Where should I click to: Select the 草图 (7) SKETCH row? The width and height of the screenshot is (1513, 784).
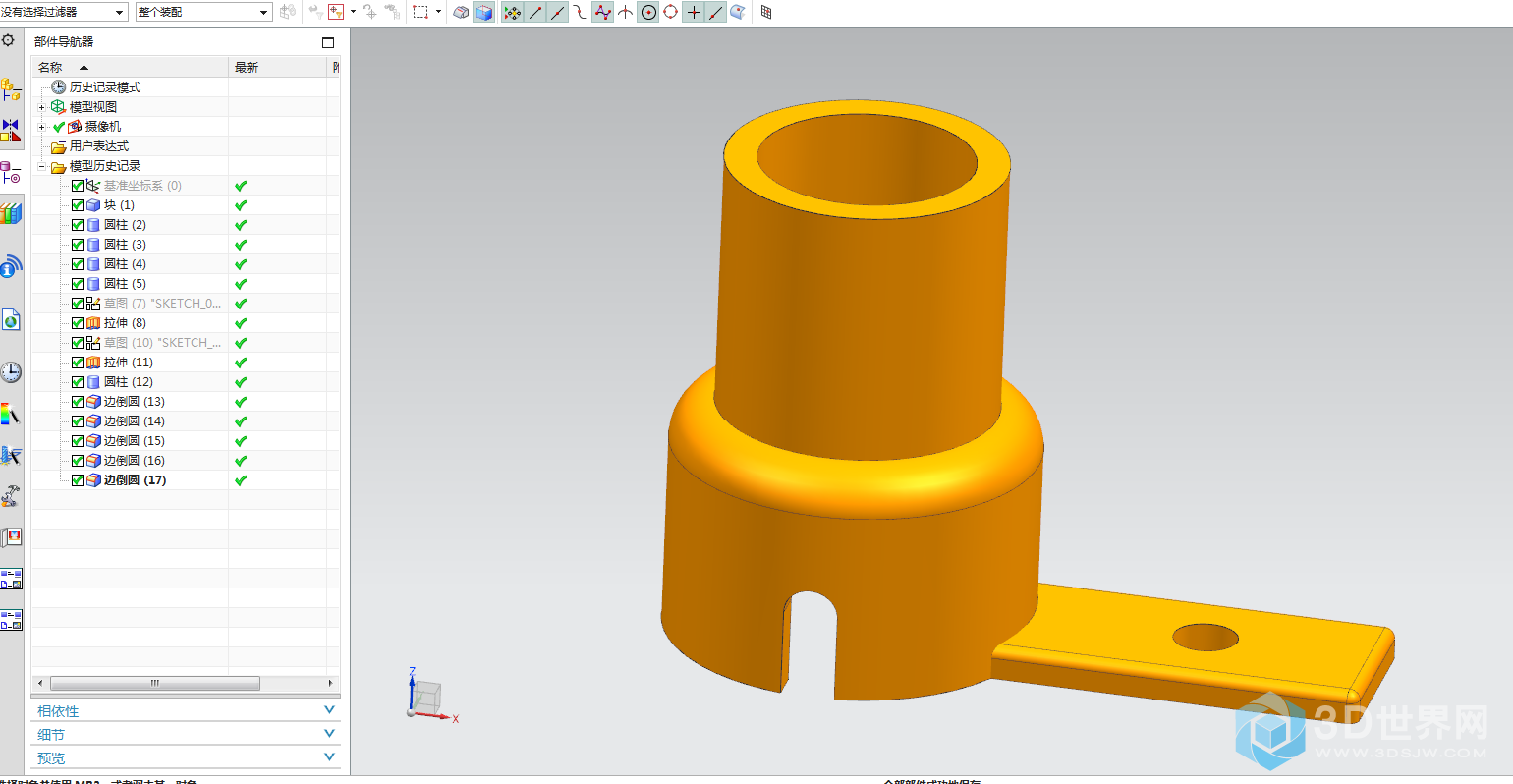point(163,304)
